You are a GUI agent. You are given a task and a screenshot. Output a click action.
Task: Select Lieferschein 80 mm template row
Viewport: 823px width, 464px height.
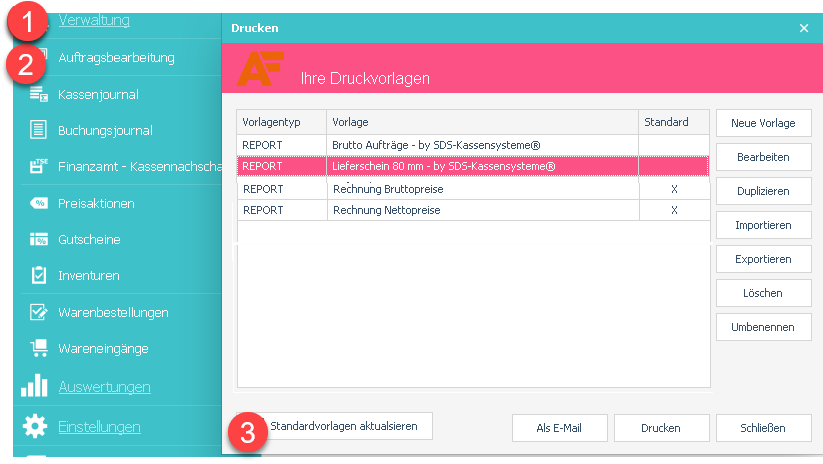coord(473,166)
